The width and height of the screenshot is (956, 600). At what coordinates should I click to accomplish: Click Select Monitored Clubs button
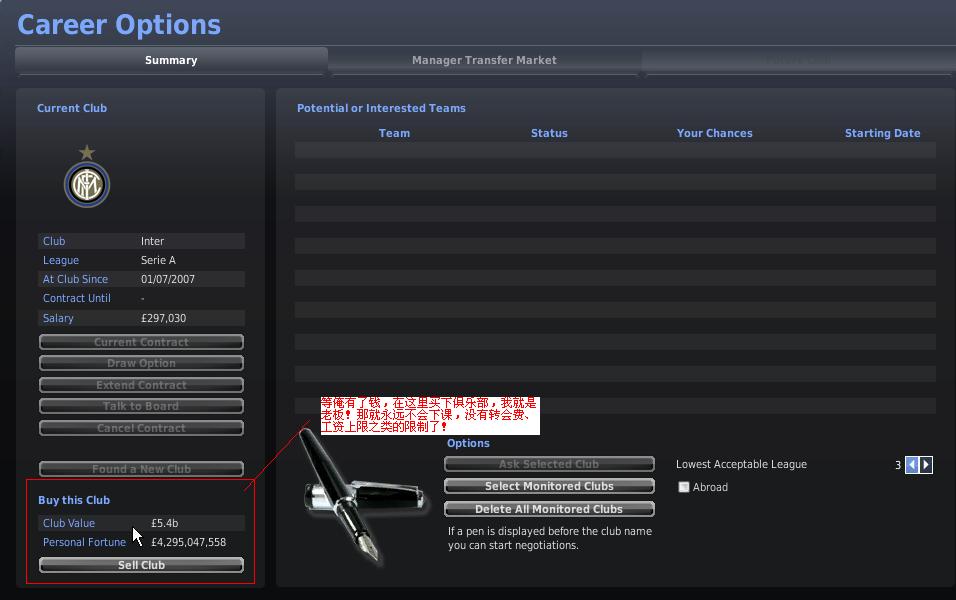tap(549, 486)
